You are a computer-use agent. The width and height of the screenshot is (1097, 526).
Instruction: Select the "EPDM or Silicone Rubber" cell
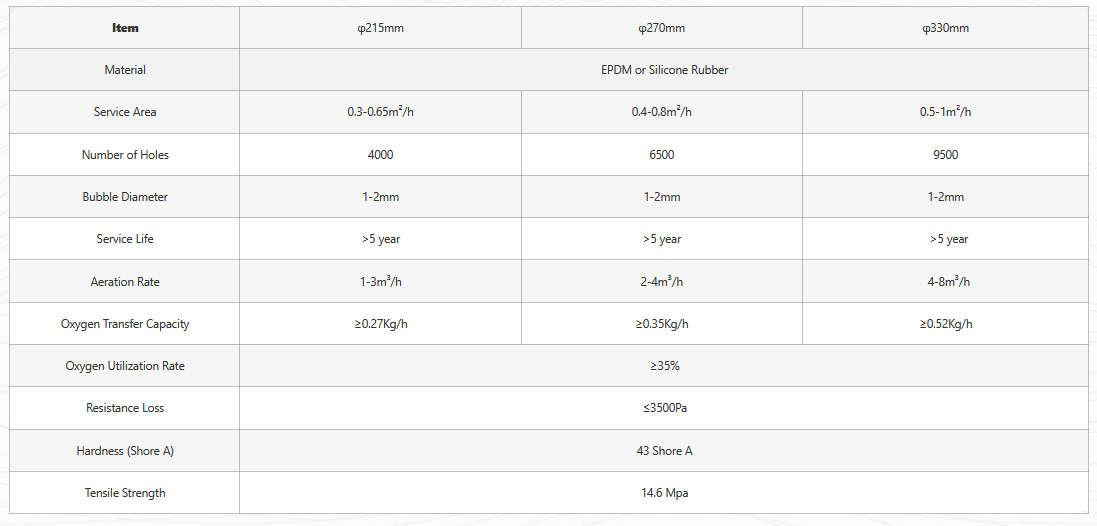pyautogui.click(x=664, y=70)
